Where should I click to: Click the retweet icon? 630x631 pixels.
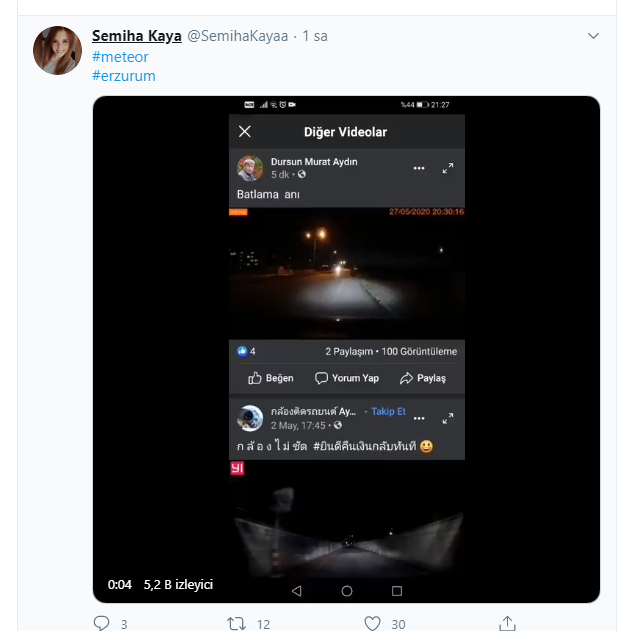click(236, 624)
